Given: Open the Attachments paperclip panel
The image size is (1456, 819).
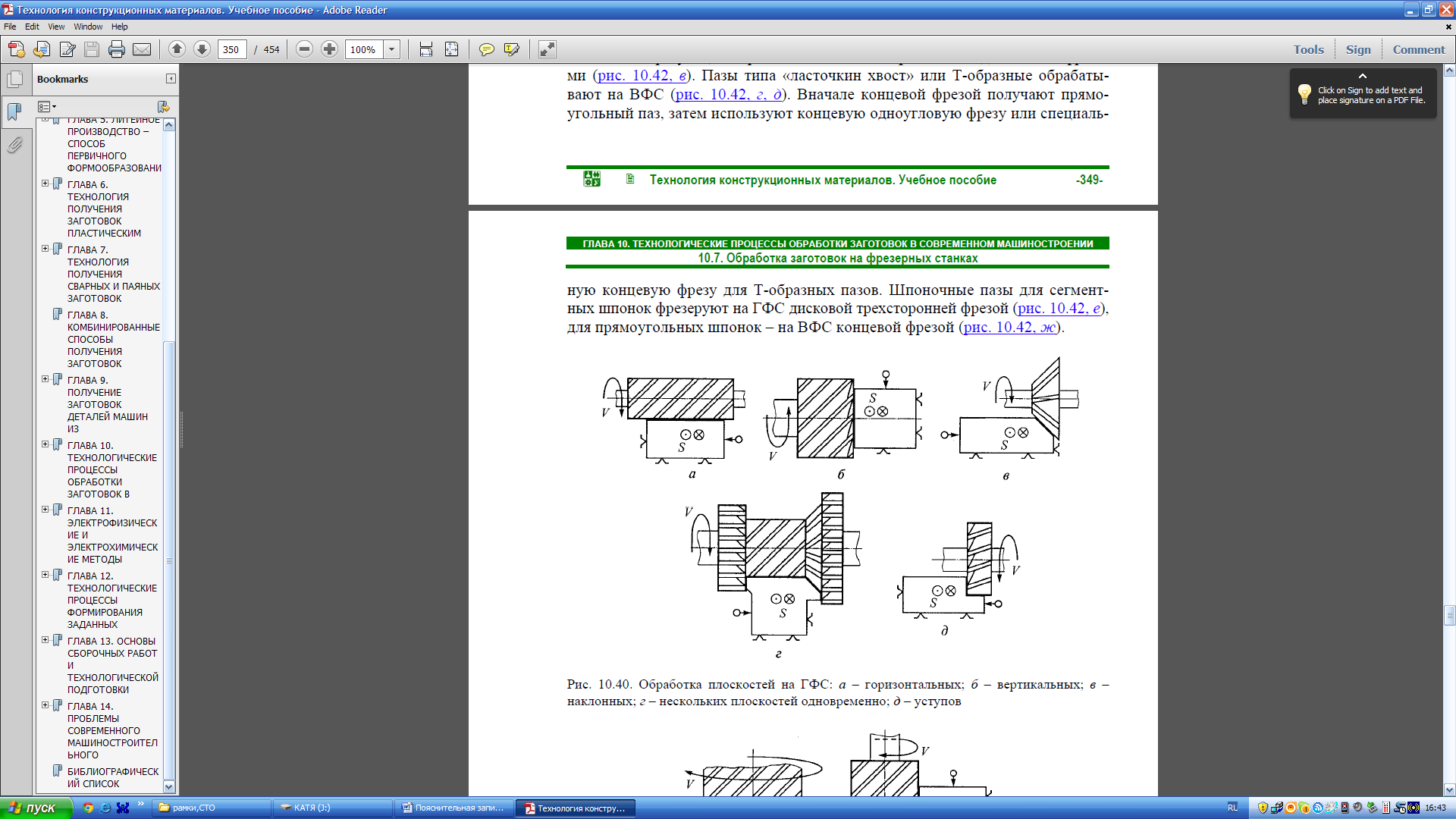Looking at the screenshot, I should (x=15, y=144).
